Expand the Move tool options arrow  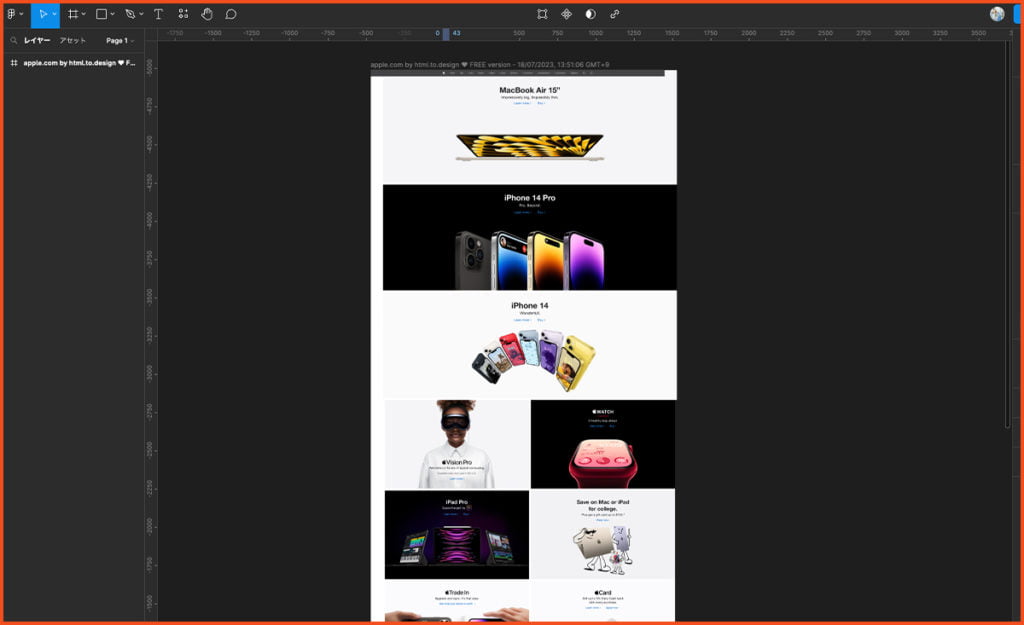tap(54, 15)
